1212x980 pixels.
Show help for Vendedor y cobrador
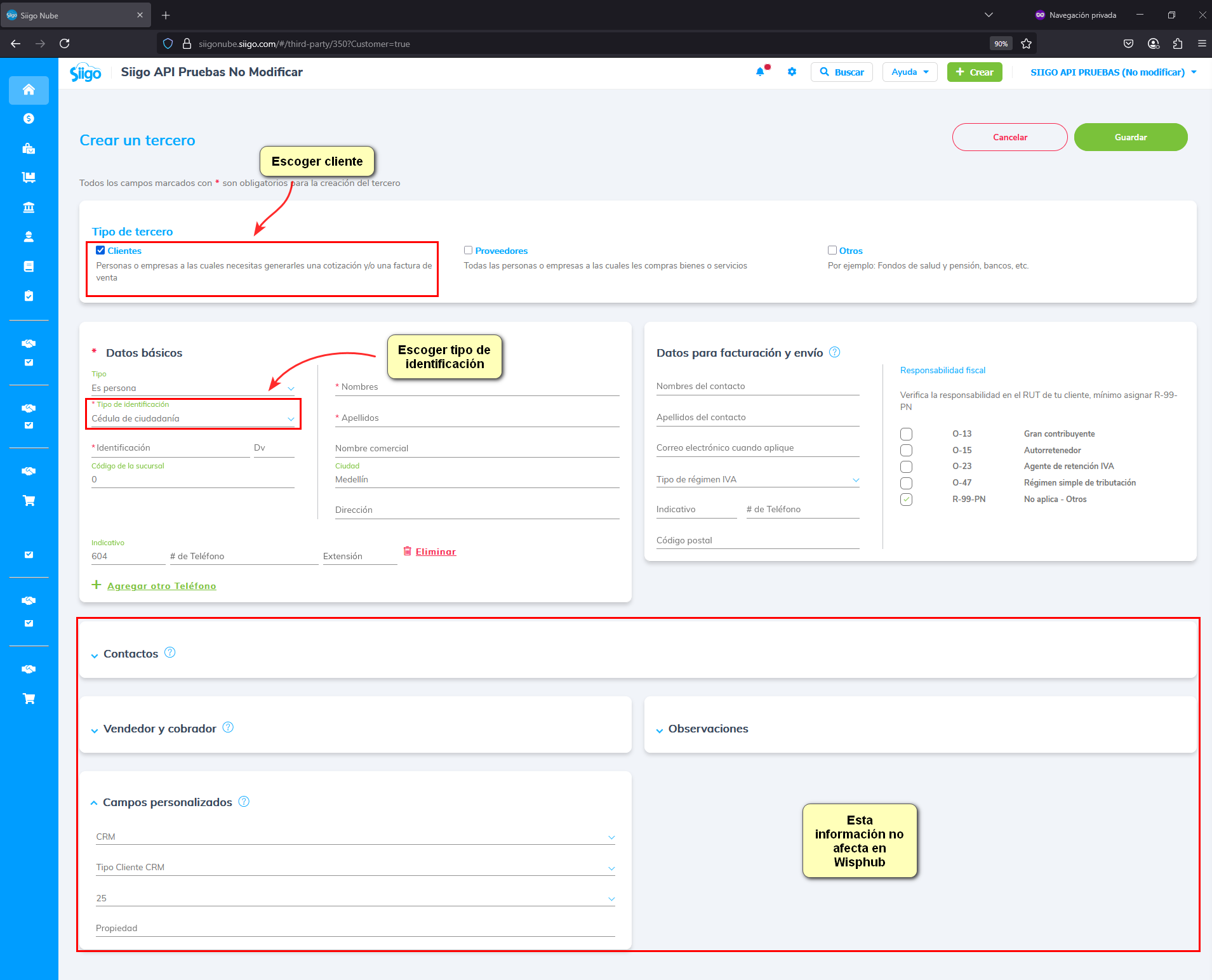[228, 727]
